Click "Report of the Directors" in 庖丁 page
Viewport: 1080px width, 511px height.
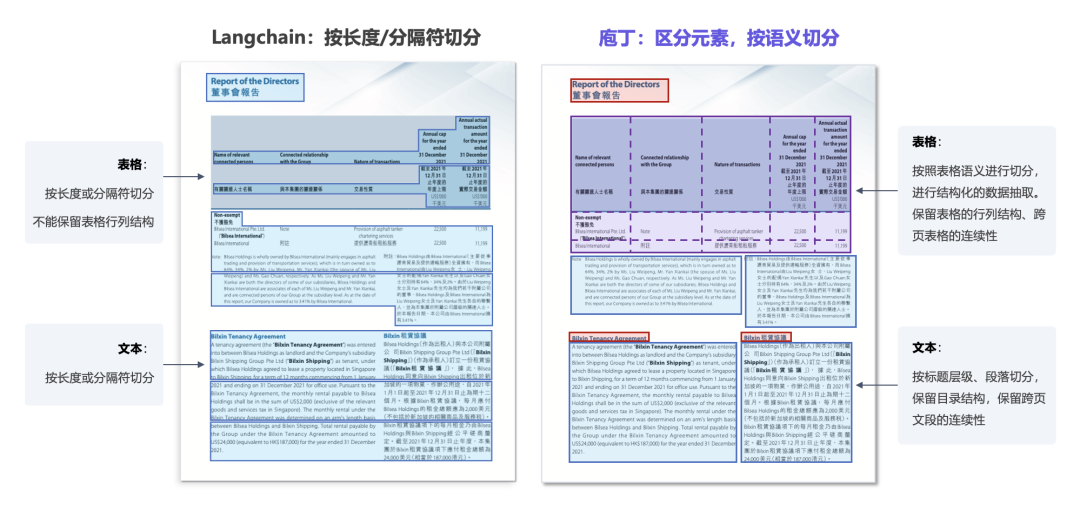click(616, 84)
